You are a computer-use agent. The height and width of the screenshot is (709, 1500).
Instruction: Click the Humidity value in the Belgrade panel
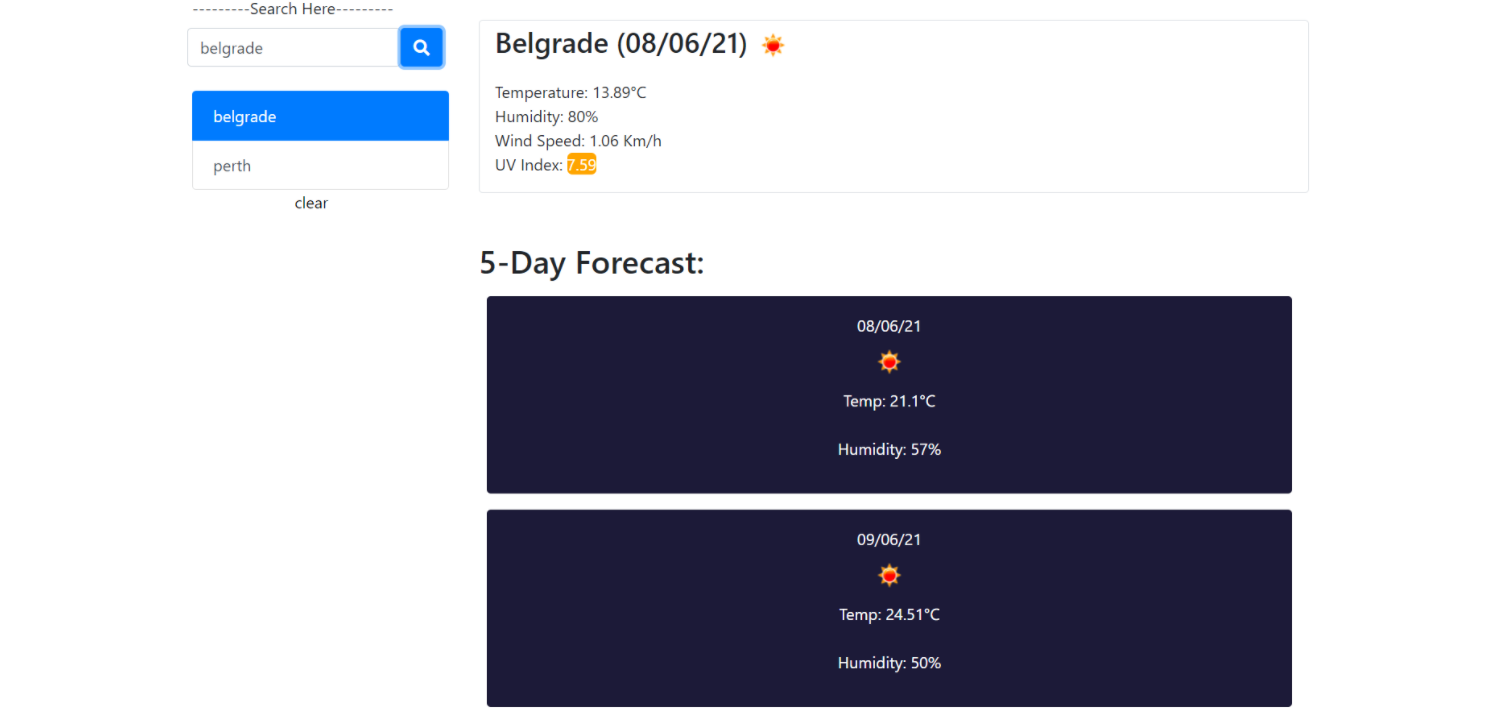pyautogui.click(x=546, y=116)
